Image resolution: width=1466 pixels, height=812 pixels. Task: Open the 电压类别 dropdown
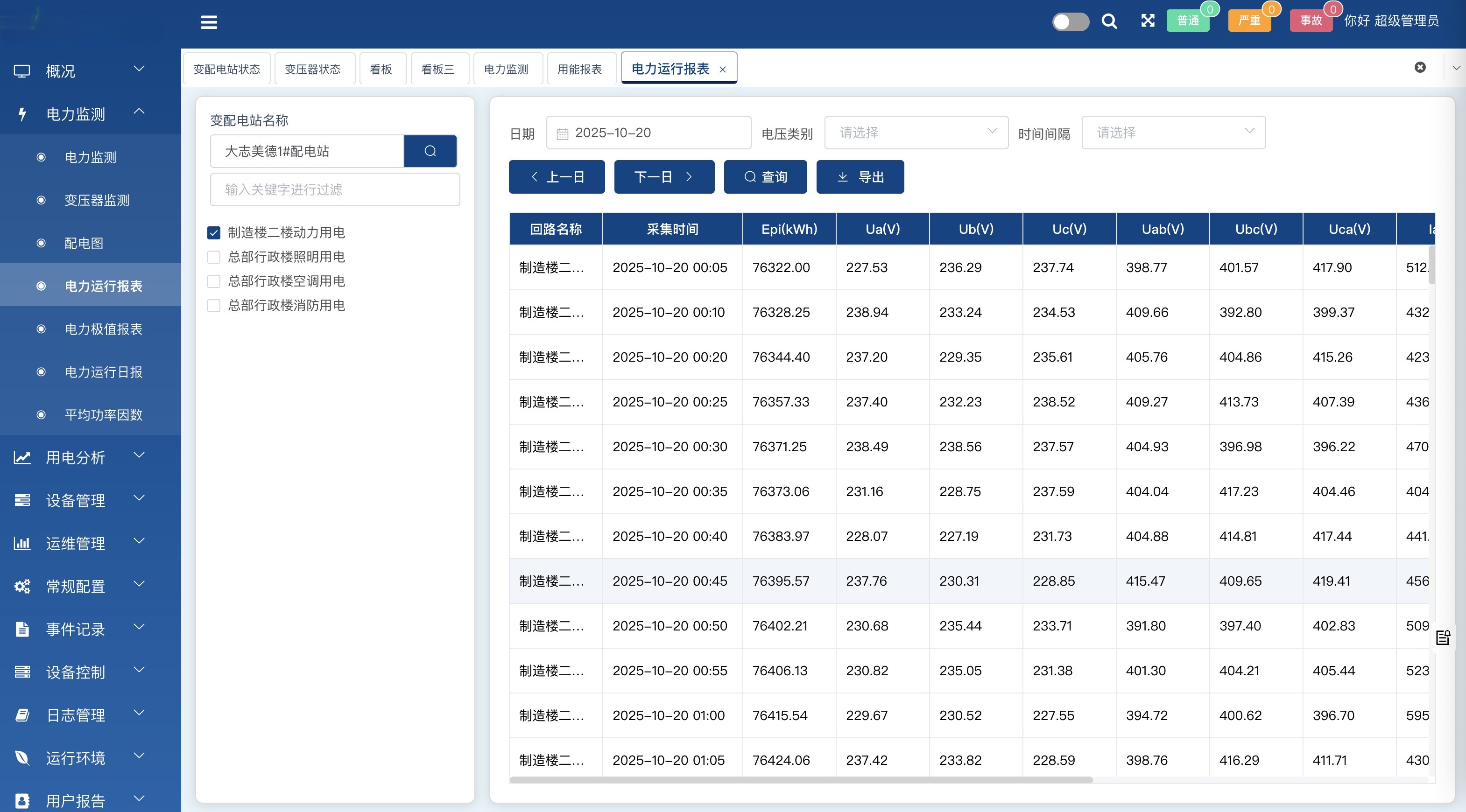pyautogui.click(x=916, y=133)
